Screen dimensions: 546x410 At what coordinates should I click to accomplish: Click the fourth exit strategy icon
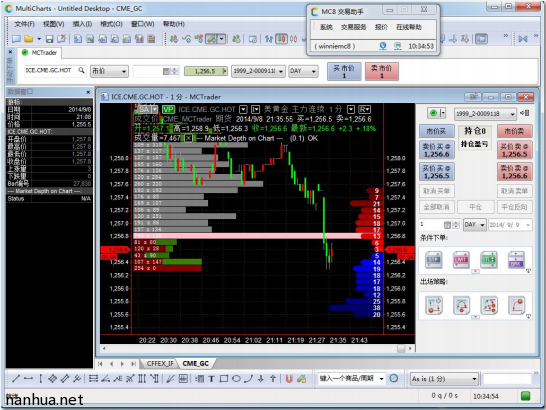click(x=516, y=306)
